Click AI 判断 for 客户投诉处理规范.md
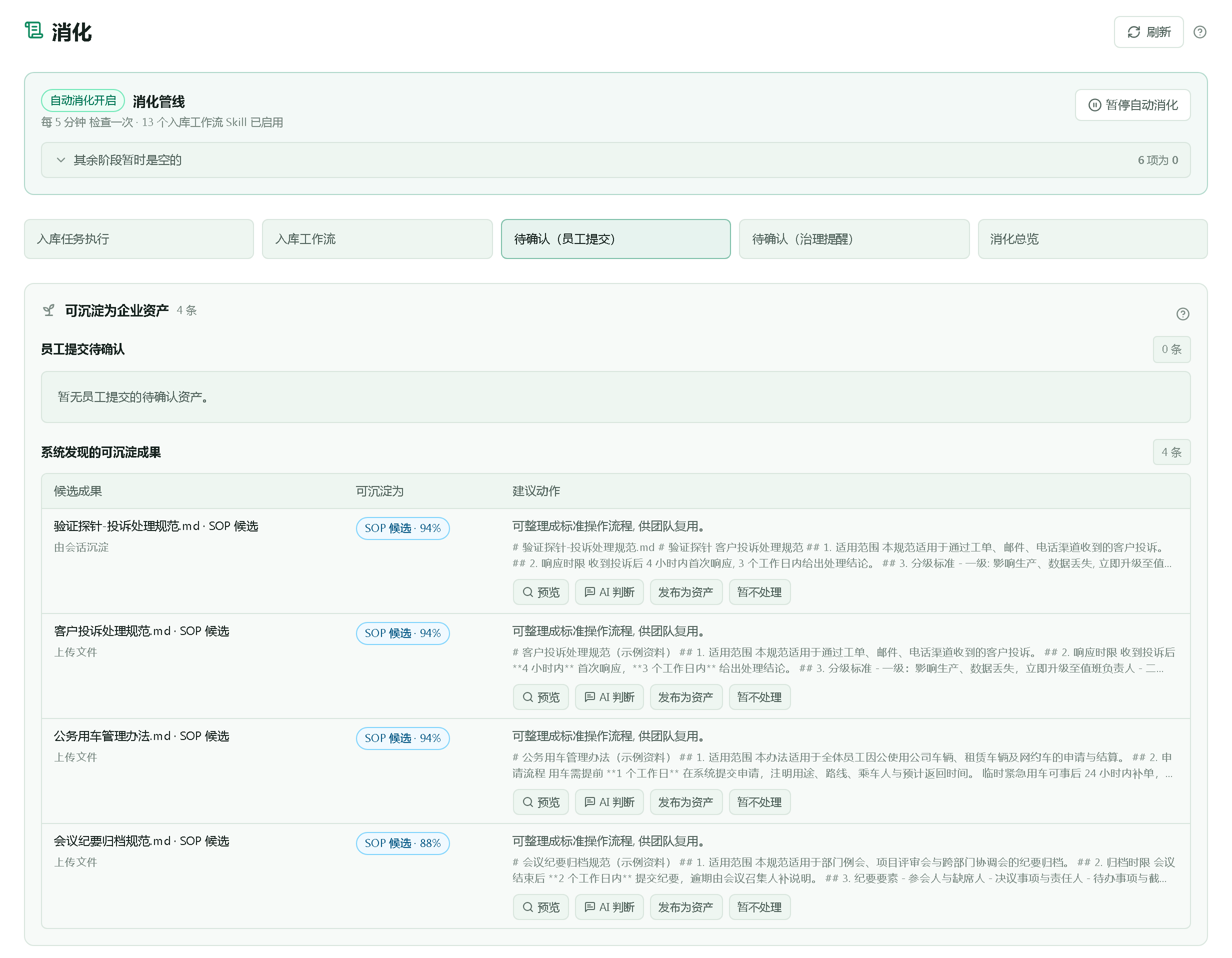 (609, 697)
